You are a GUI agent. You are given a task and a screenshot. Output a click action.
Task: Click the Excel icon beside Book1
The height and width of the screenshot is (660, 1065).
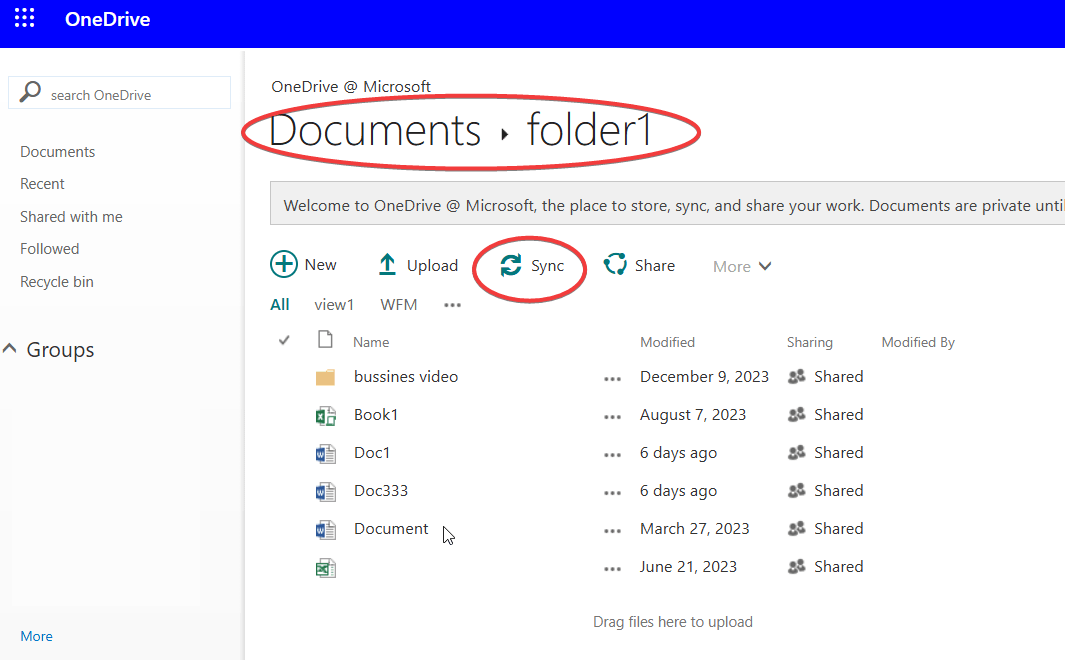point(325,414)
